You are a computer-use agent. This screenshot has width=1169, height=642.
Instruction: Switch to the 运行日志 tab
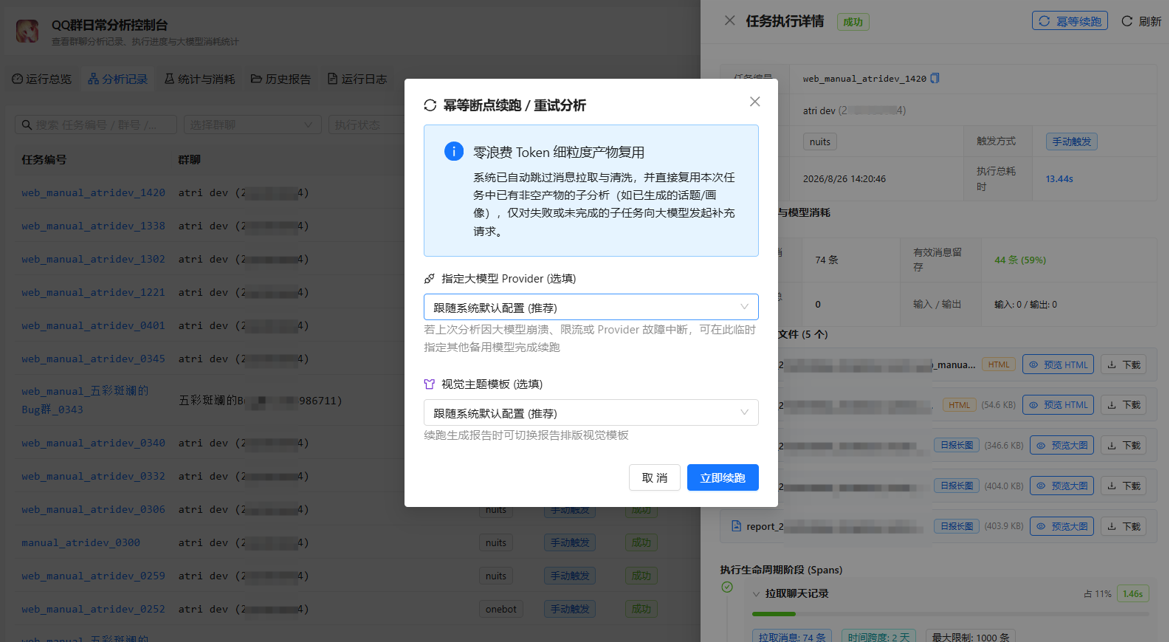(357, 79)
